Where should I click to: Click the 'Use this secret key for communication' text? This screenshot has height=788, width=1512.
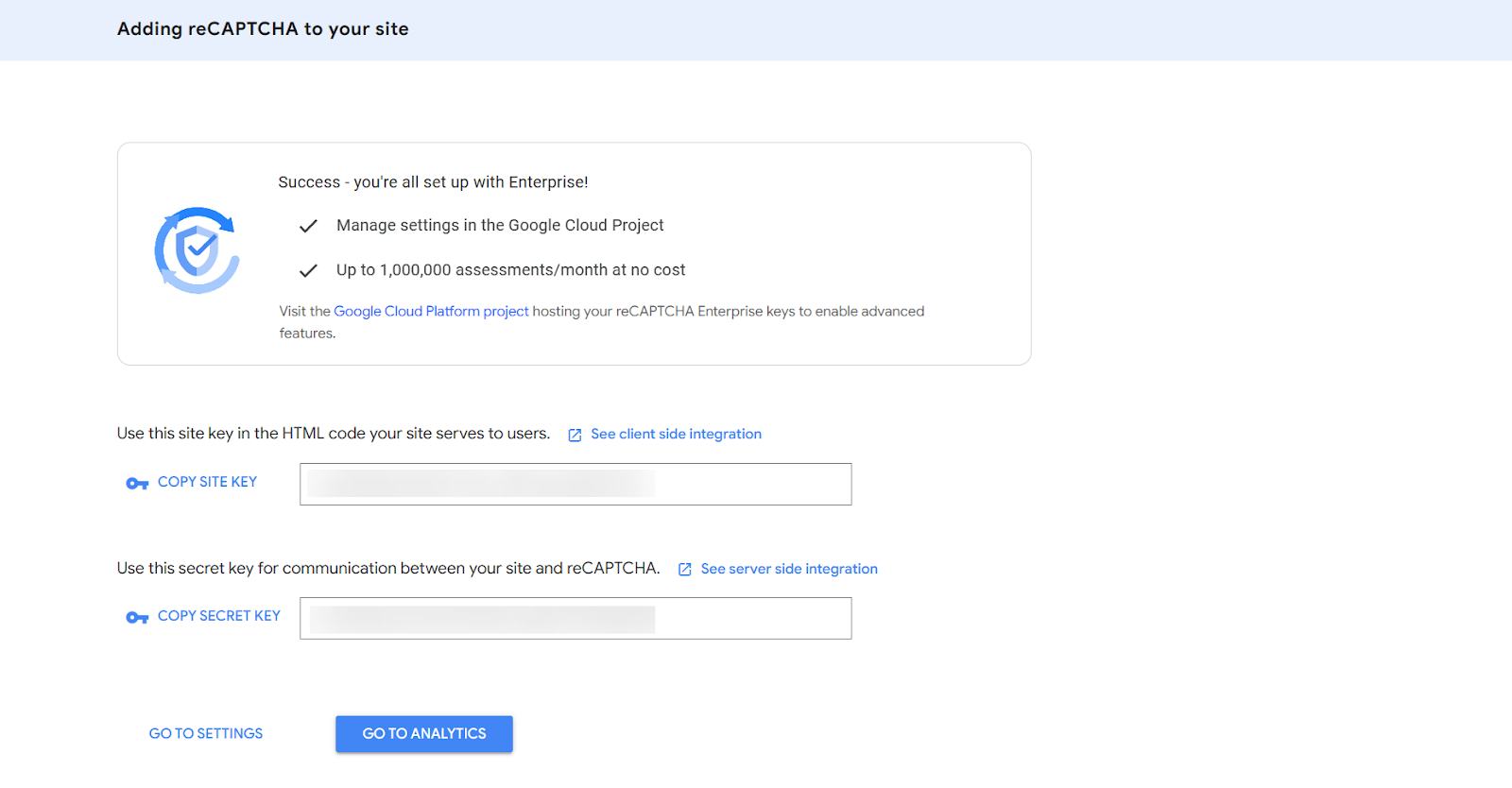click(x=388, y=568)
